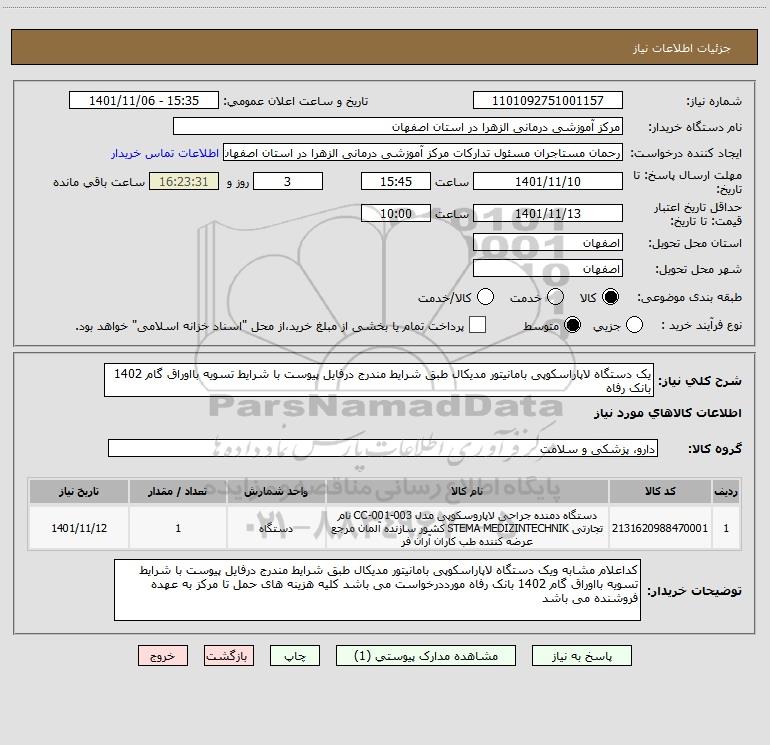770x745 pixels.
Task: Click the استان محل تحویل field اصفهان
Action: pyautogui.click(x=548, y=243)
